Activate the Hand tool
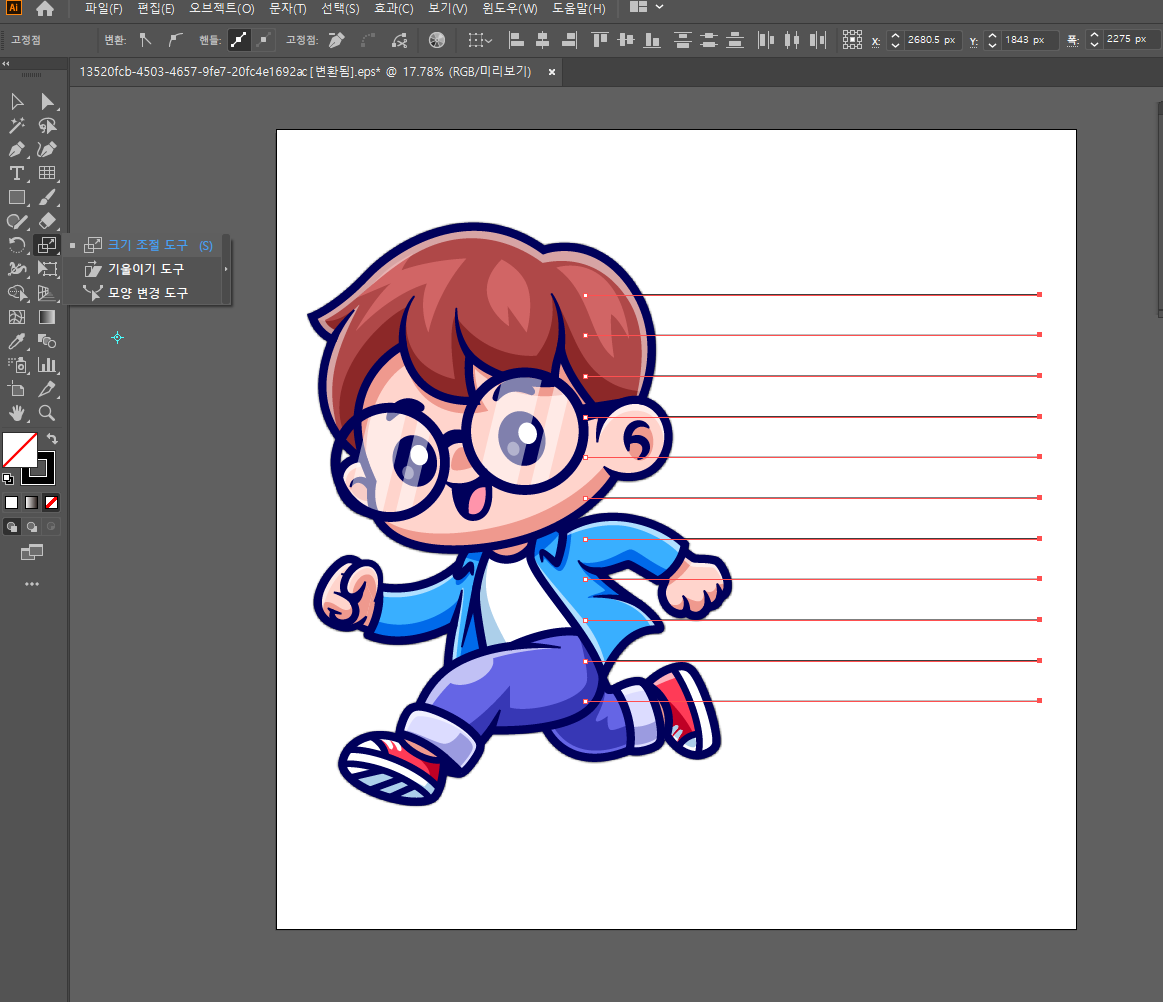 tap(16, 413)
